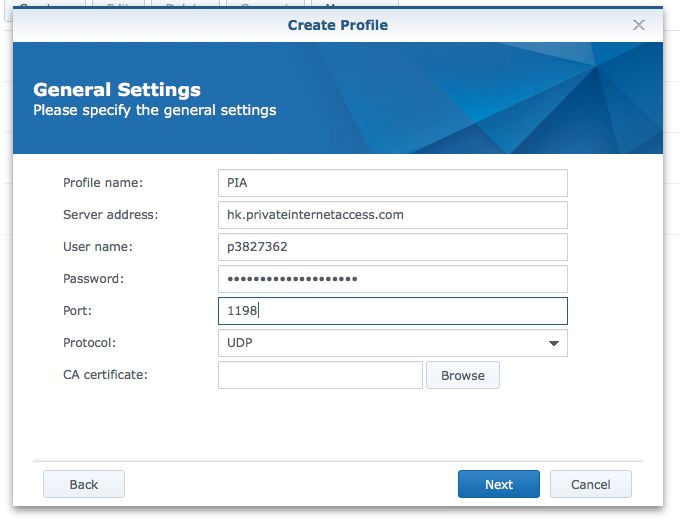Close the Create Profile dialog with X
The width and height of the screenshot is (680, 520).
pyautogui.click(x=638, y=25)
